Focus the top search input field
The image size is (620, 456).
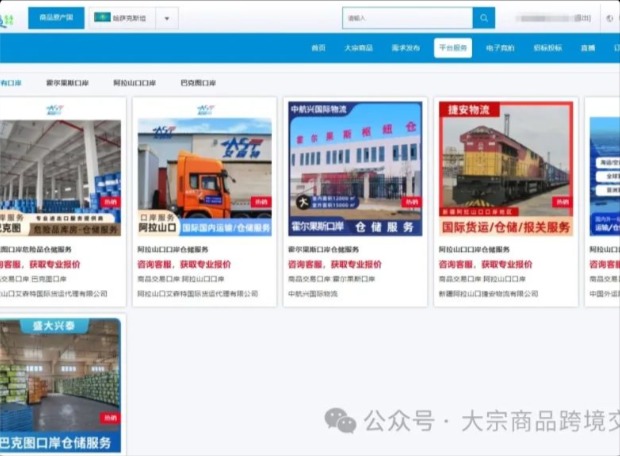[x=408, y=18]
